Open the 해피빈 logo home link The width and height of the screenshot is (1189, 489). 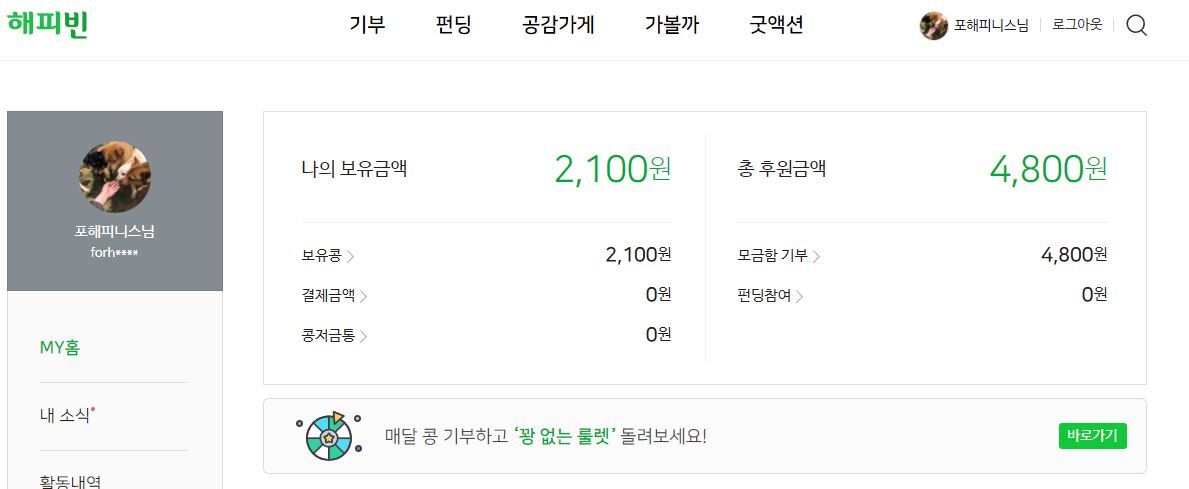tap(48, 24)
